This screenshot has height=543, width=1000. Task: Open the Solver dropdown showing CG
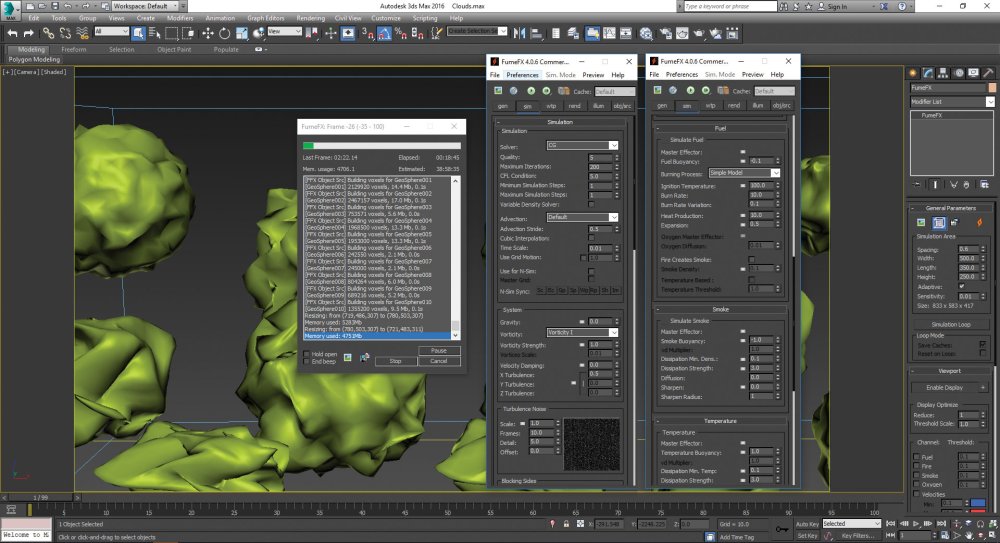coord(582,145)
